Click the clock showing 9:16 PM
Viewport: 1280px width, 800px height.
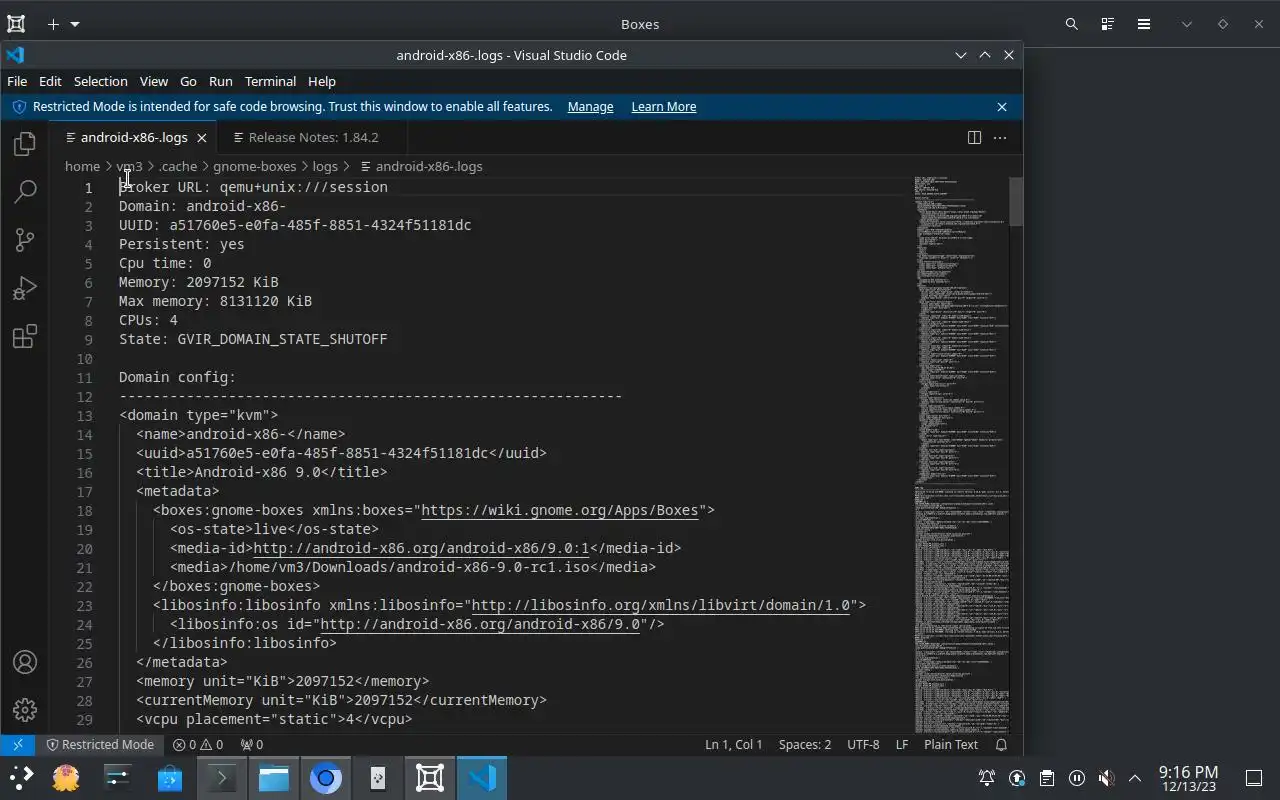(1188, 778)
